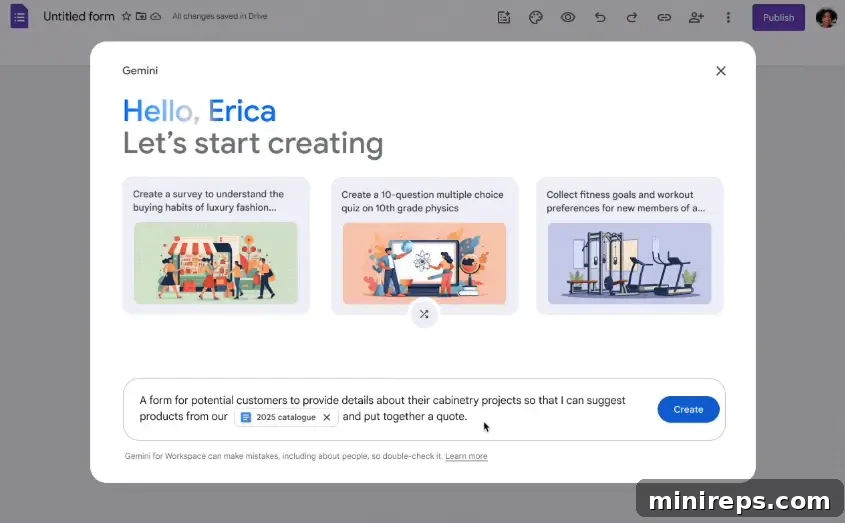Screen dimensions: 845x523
Task: Open the three-dot more options menu
Action: (x=728, y=17)
